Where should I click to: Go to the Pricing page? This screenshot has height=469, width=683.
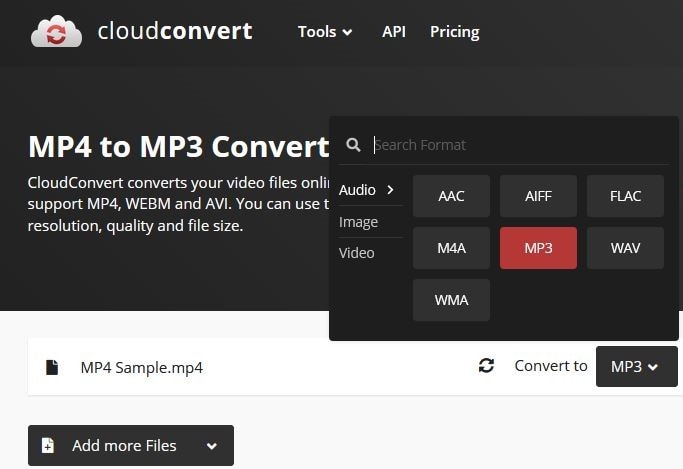point(455,32)
